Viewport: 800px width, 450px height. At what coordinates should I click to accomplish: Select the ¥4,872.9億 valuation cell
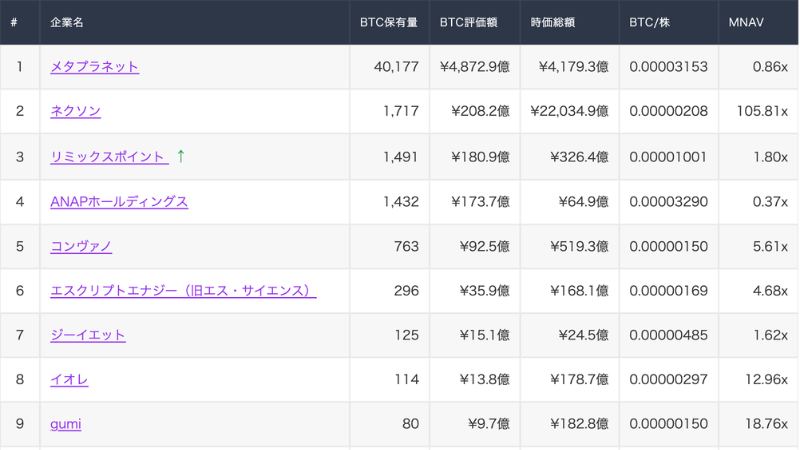point(474,67)
